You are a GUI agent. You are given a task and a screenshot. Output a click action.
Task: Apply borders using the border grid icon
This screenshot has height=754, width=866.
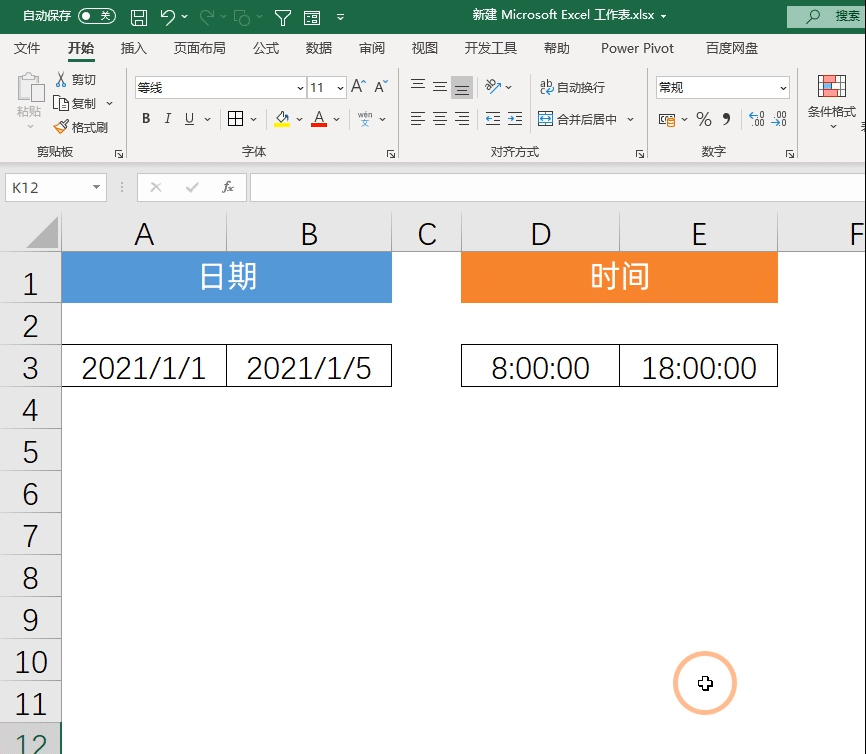[x=235, y=118]
